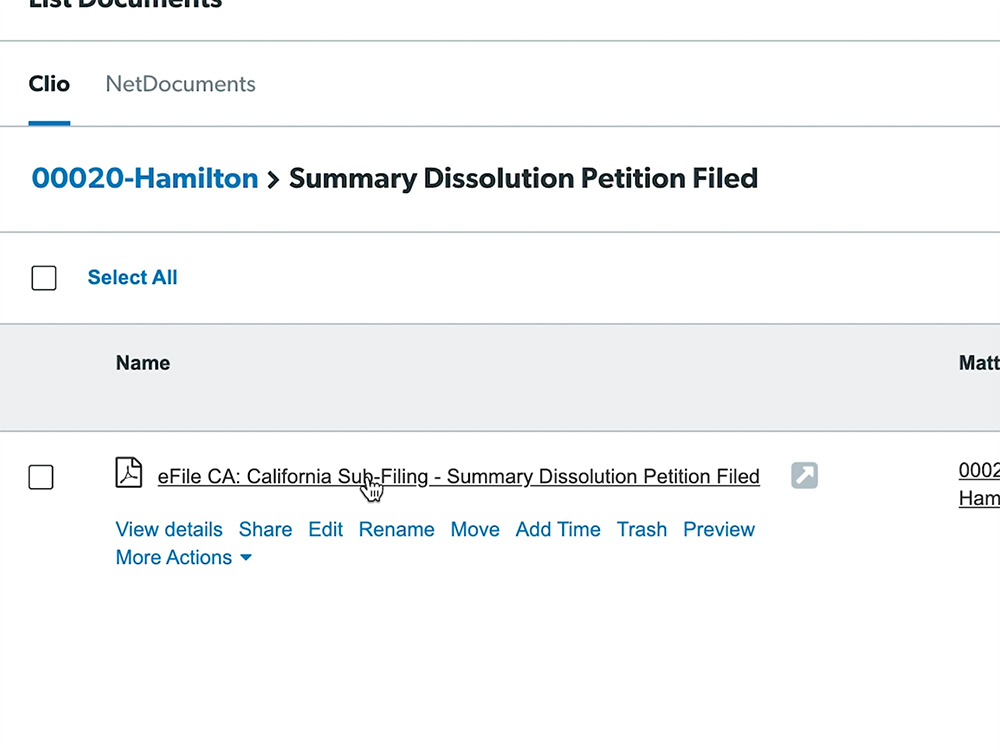Click the Name column header
Viewport: 1000px width, 750px height.
point(143,363)
